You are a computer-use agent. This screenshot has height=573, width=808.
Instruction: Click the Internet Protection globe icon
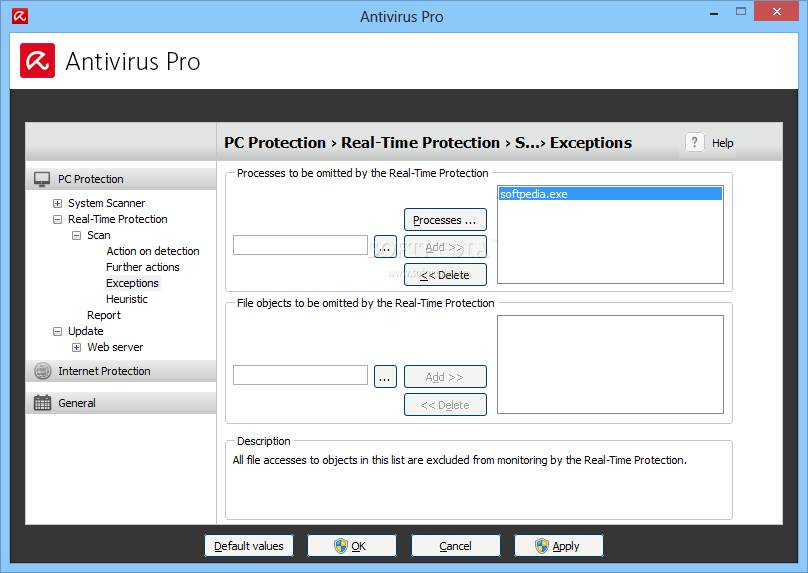tap(42, 371)
